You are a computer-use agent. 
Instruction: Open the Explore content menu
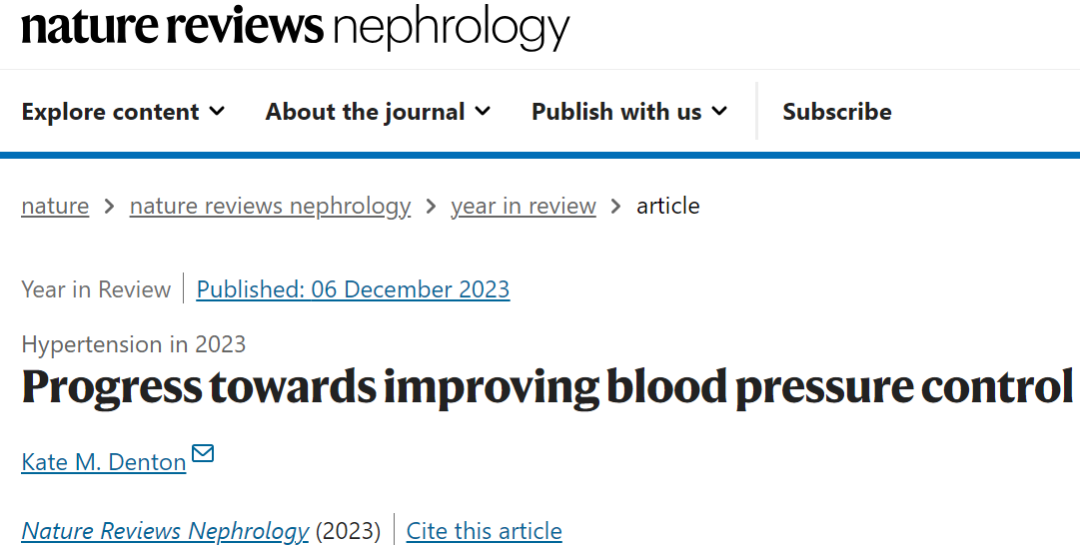(123, 112)
